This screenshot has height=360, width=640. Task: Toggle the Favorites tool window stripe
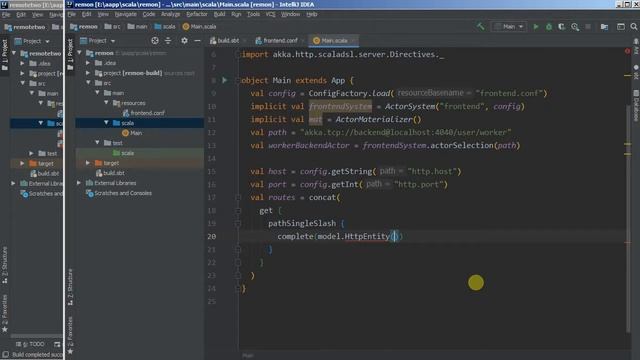(x=70, y=335)
